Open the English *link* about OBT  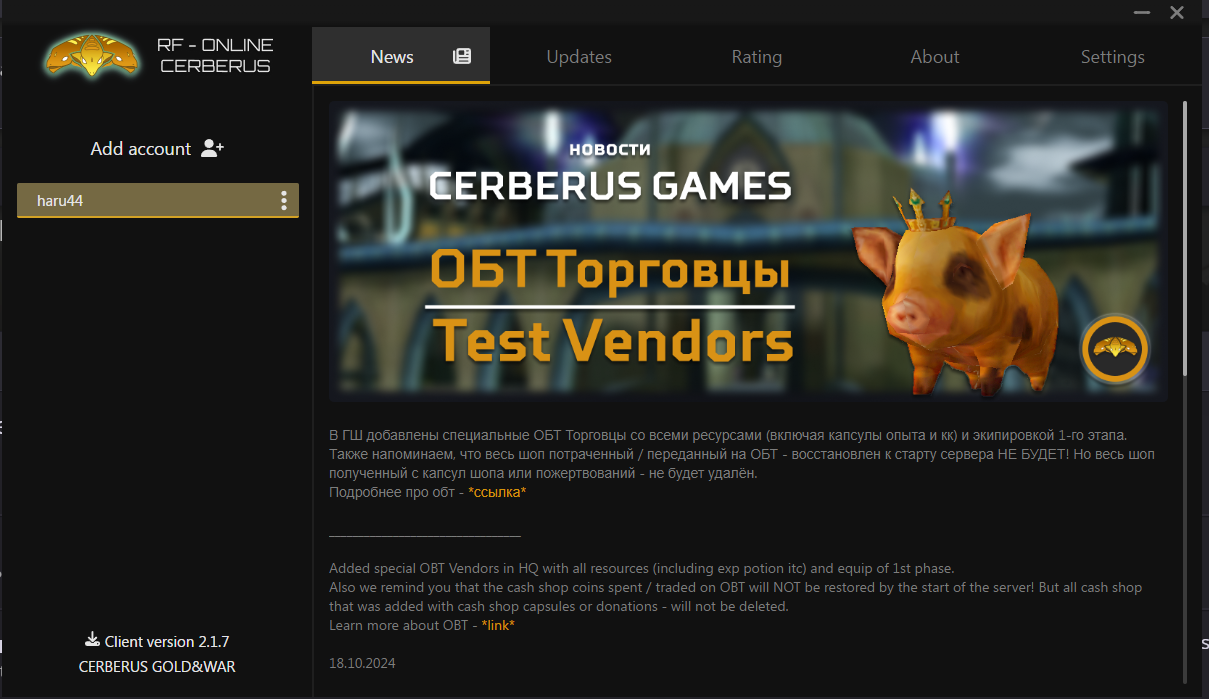point(498,625)
